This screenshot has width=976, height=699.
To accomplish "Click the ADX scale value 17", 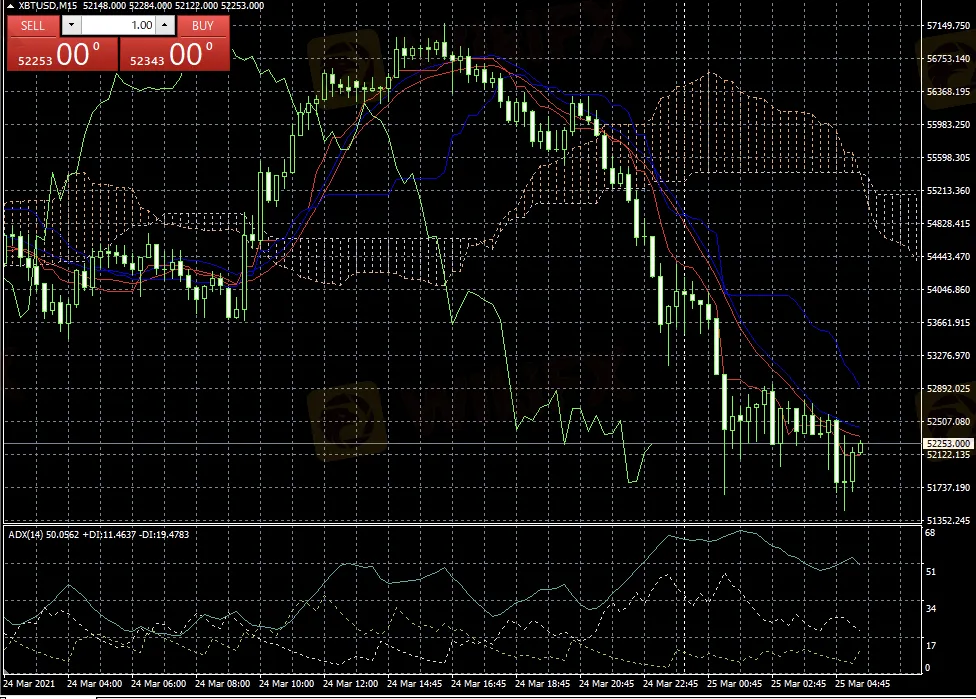I will (x=930, y=645).
